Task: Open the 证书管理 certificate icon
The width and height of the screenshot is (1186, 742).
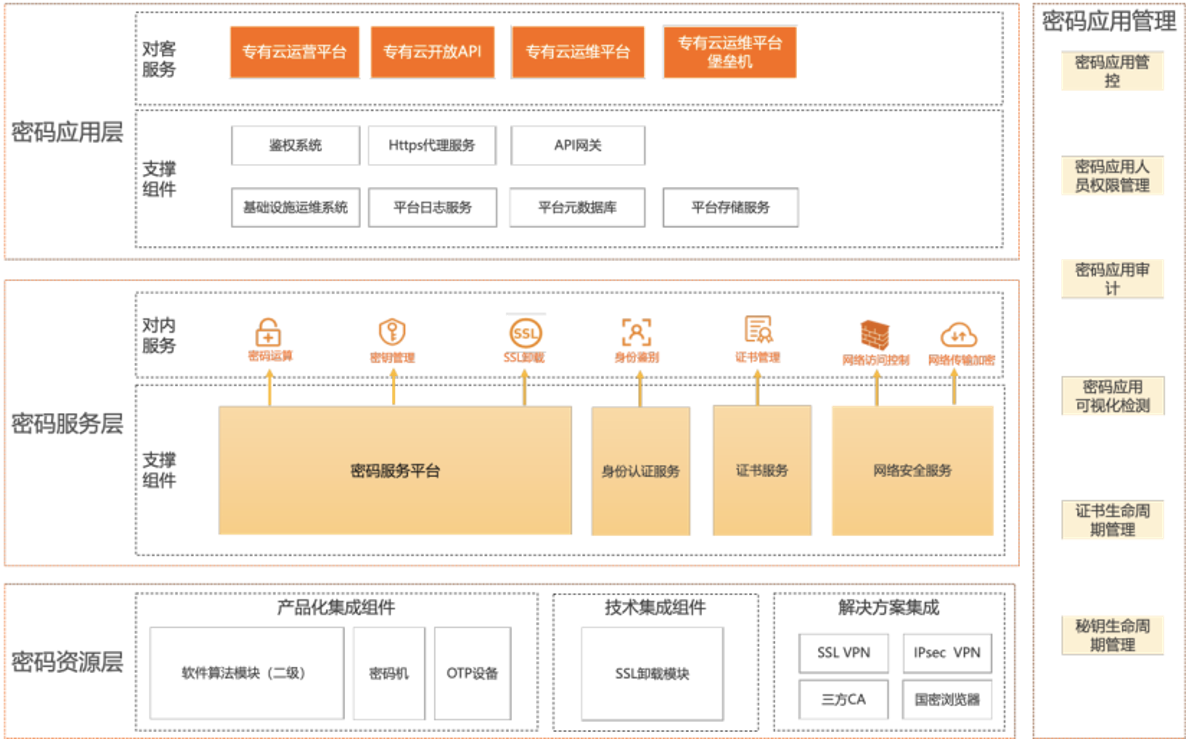Action: tap(758, 331)
